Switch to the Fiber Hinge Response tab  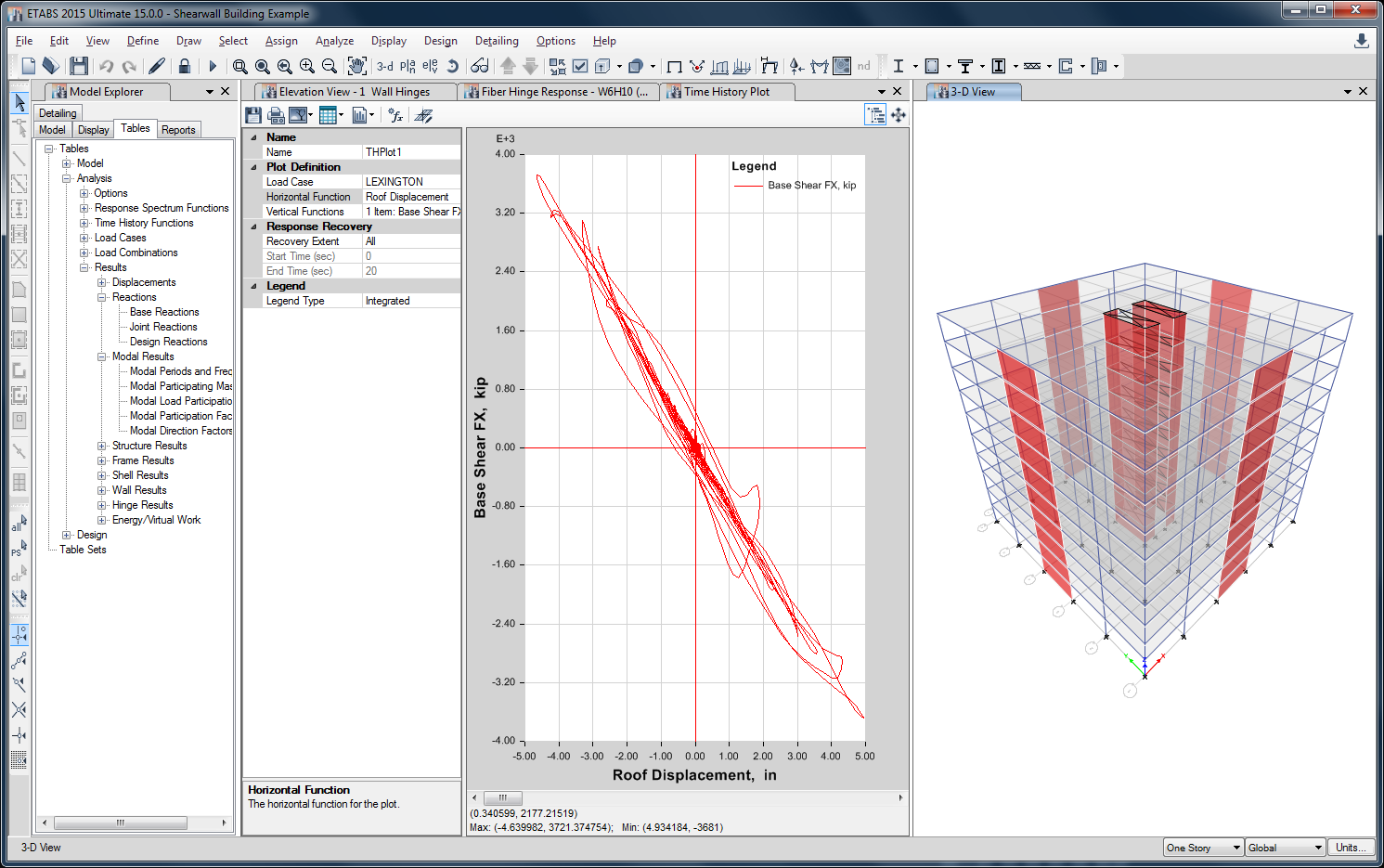559,92
